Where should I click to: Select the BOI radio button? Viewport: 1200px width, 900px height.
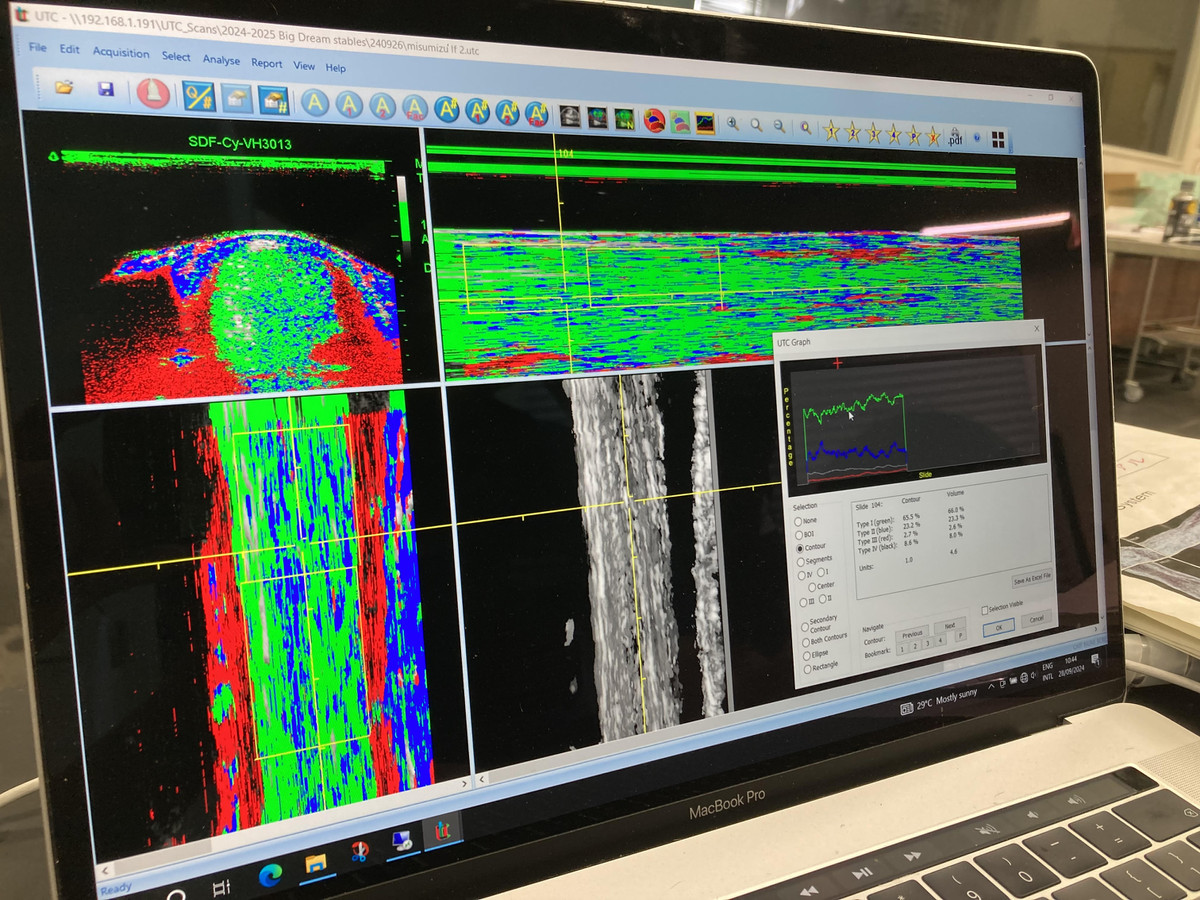[x=798, y=535]
